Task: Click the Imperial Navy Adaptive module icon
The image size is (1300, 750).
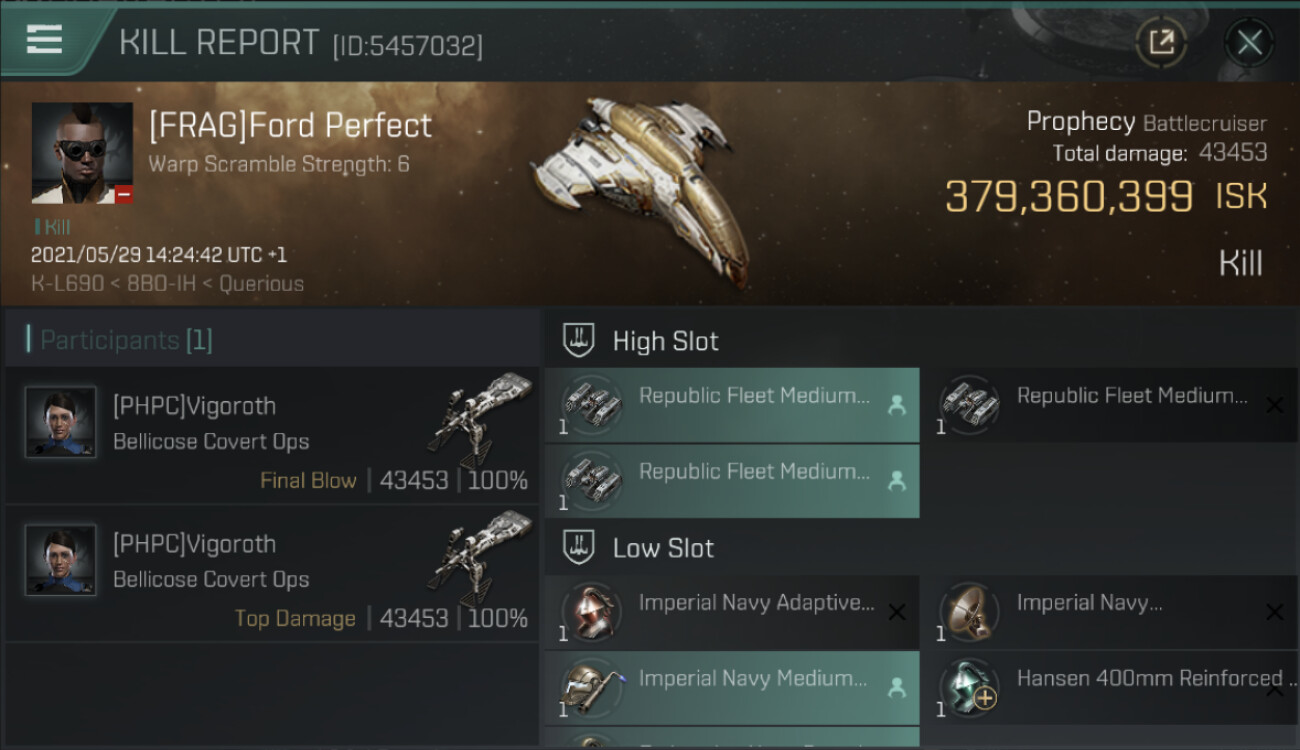Action: [x=592, y=611]
